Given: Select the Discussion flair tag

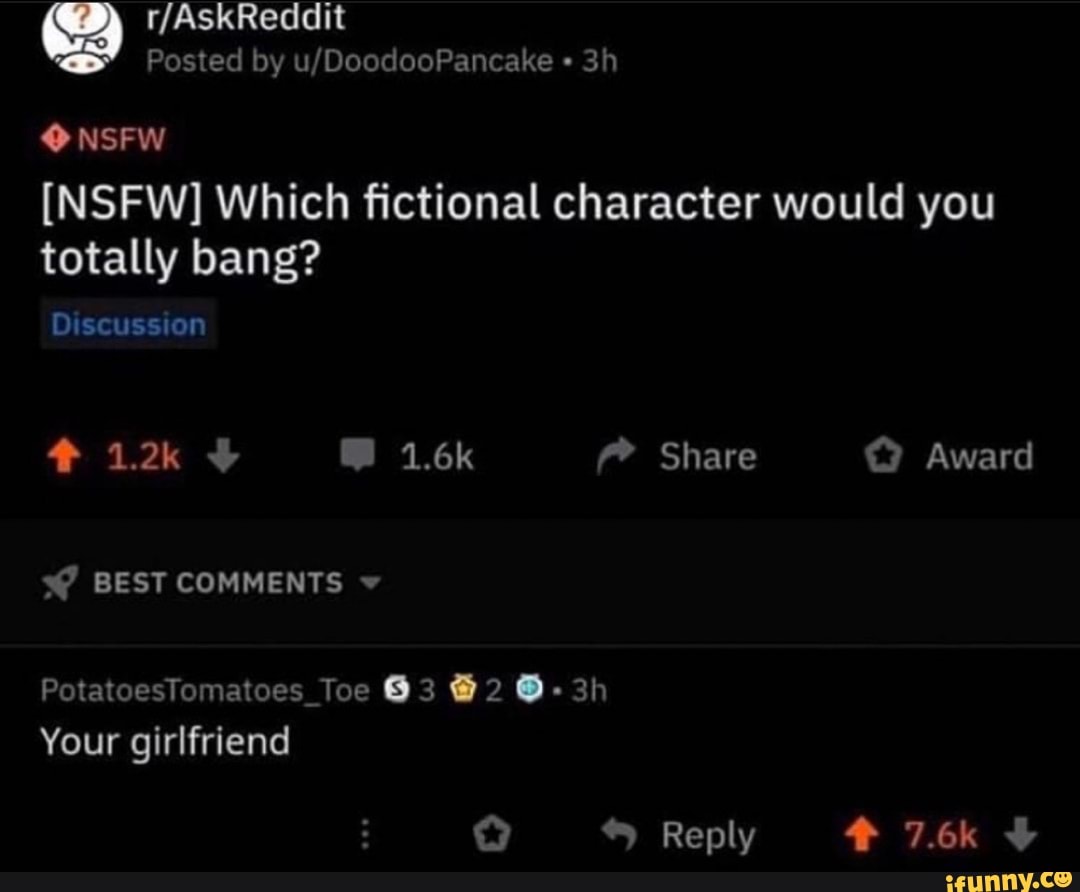Looking at the screenshot, I should pos(129,324).
